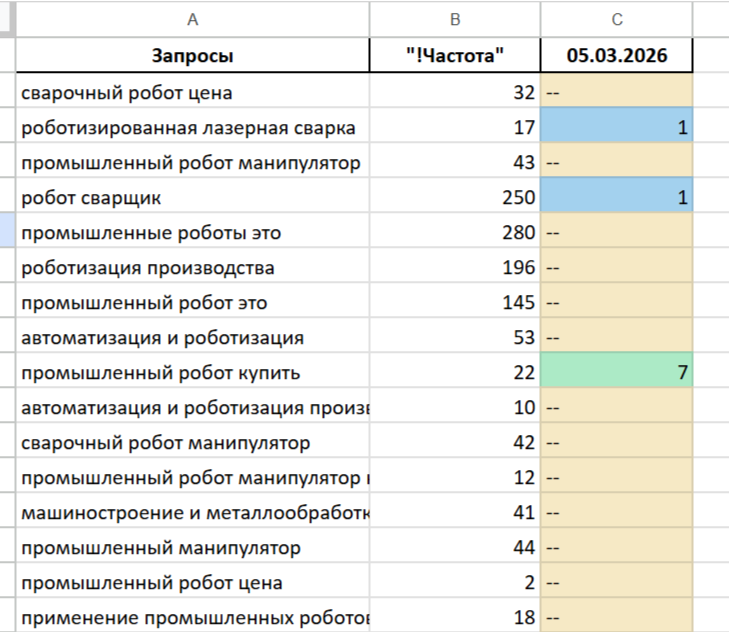Click frequency value 250
This screenshot has height=632, width=729.
coord(518,198)
